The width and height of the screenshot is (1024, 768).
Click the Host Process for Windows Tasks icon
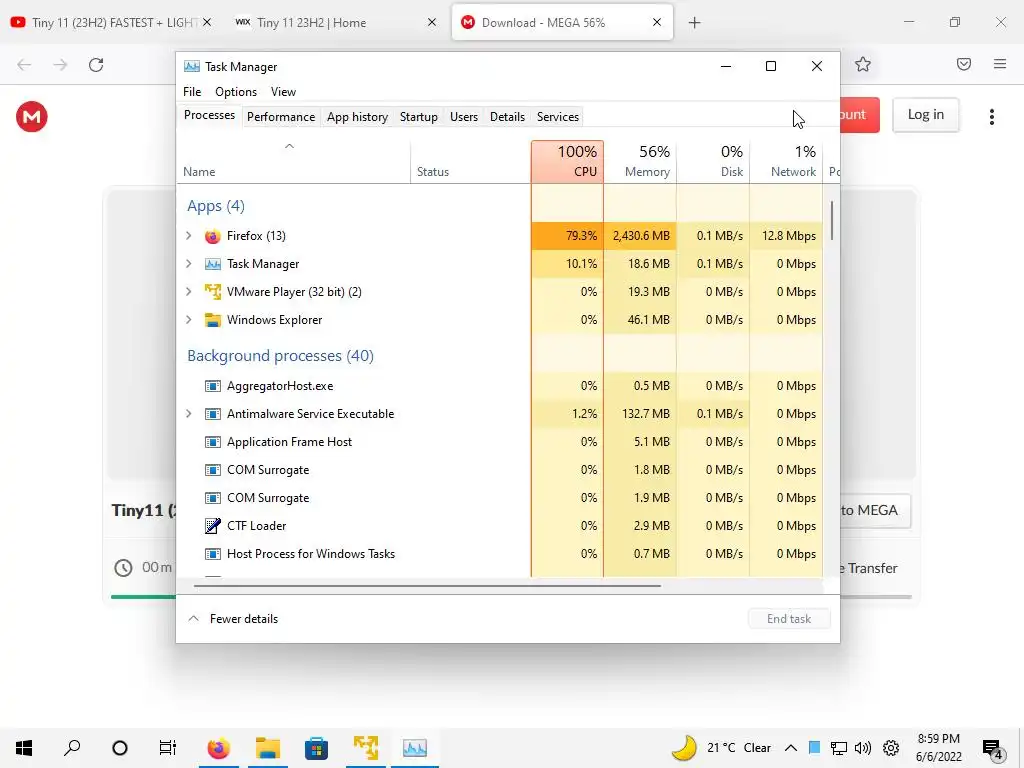[x=212, y=554]
